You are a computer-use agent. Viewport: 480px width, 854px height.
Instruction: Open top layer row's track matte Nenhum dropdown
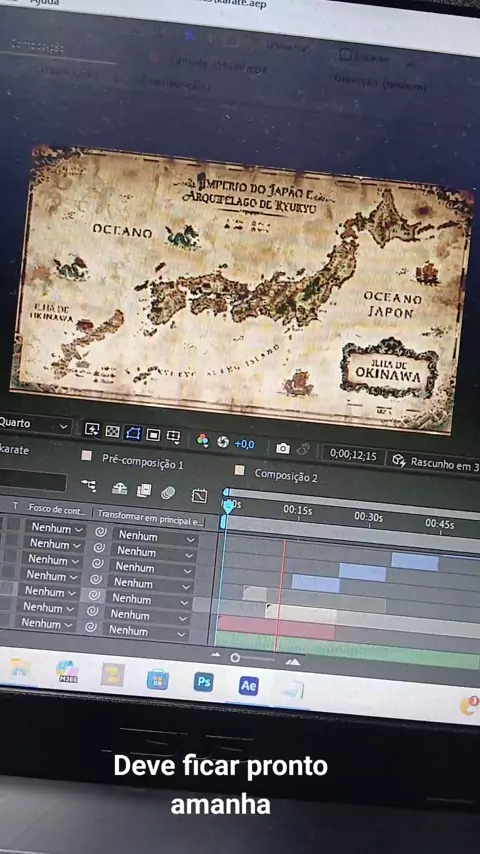pos(57,528)
